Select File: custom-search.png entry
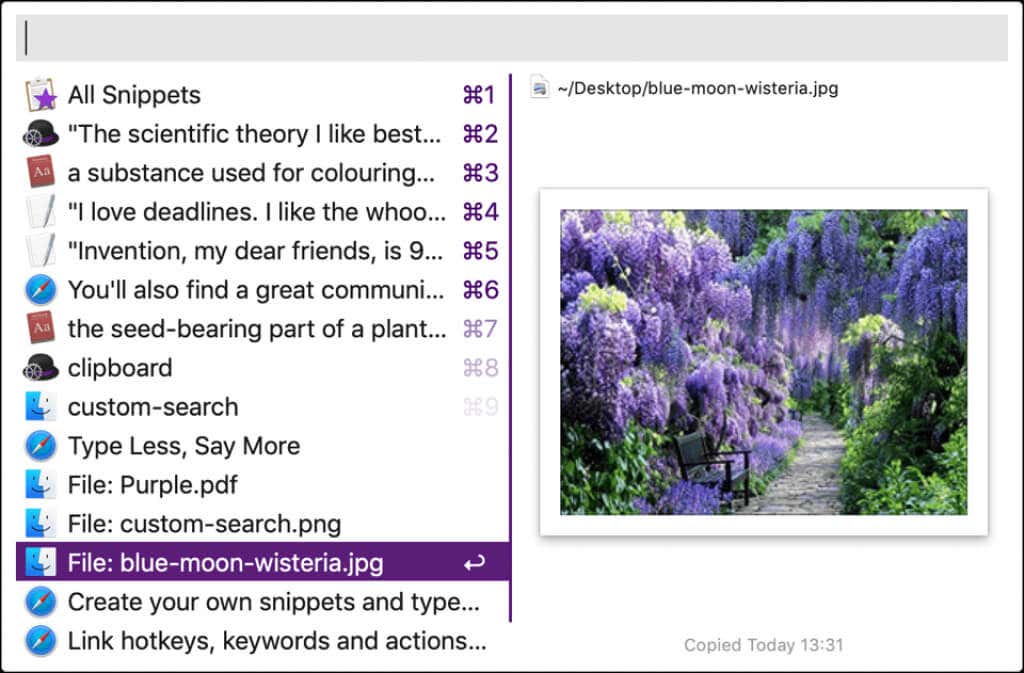 pyautogui.click(x=263, y=524)
